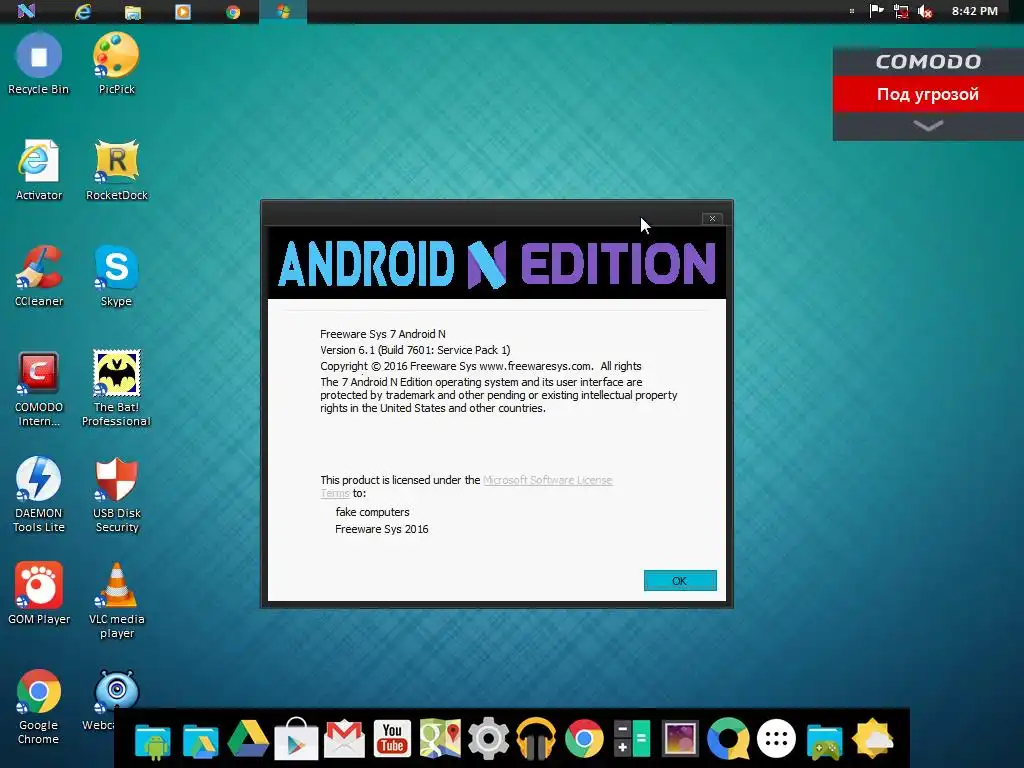The width and height of the screenshot is (1024, 768).
Task: Click COMODO widget red status banner
Action: pos(928,94)
